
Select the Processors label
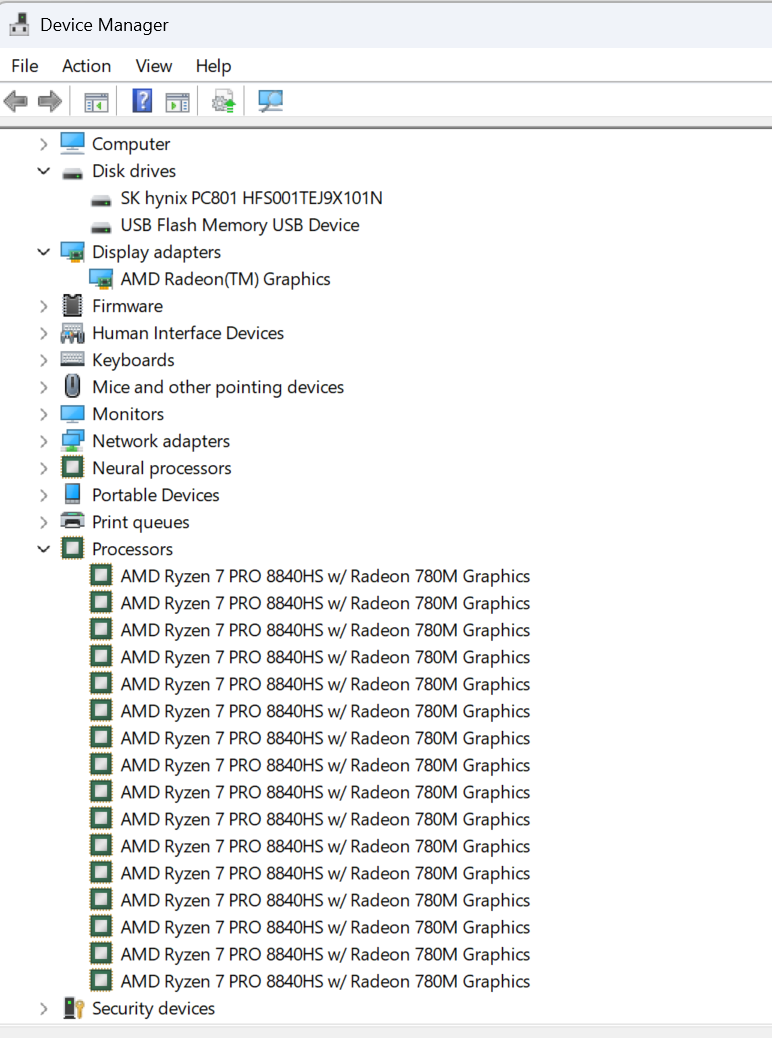[132, 549]
